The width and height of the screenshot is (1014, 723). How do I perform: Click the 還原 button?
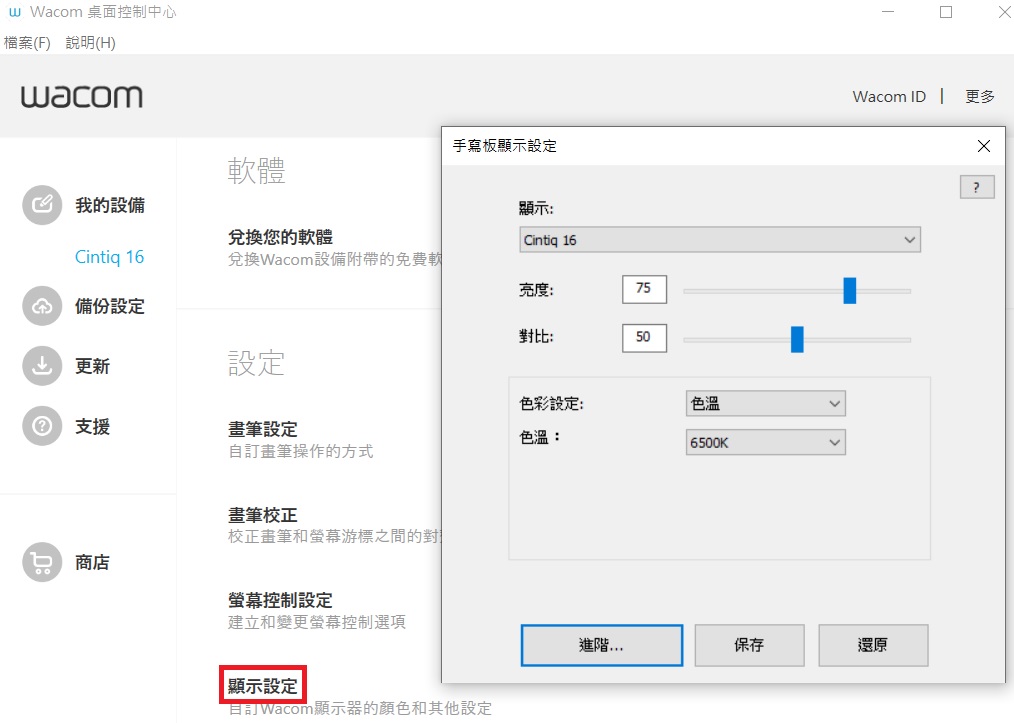click(x=873, y=645)
